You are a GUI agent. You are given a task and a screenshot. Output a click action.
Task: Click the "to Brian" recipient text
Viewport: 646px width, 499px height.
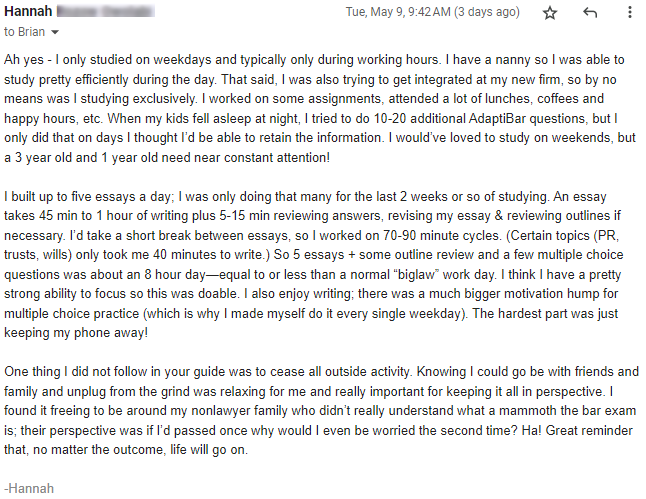pyautogui.click(x=24, y=32)
